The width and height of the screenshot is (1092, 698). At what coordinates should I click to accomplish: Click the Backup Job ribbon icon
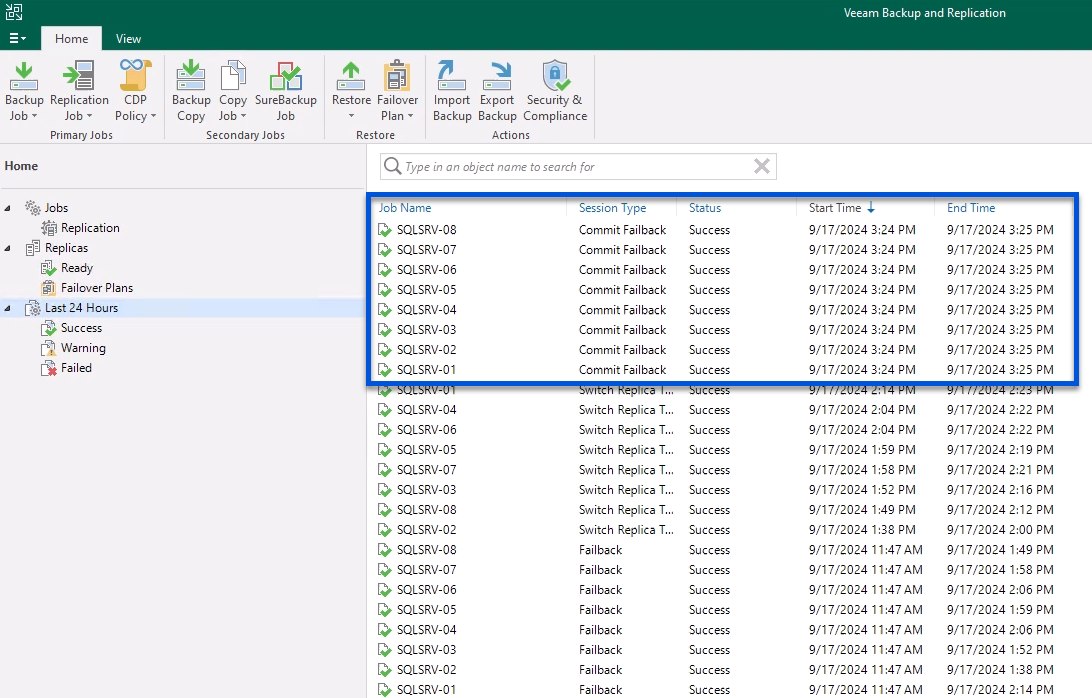coord(24,78)
